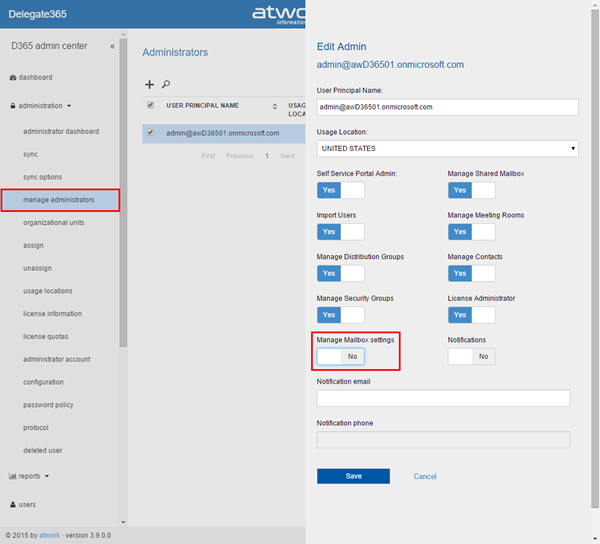Open license information menu item
600x544 pixels.
tap(52, 314)
